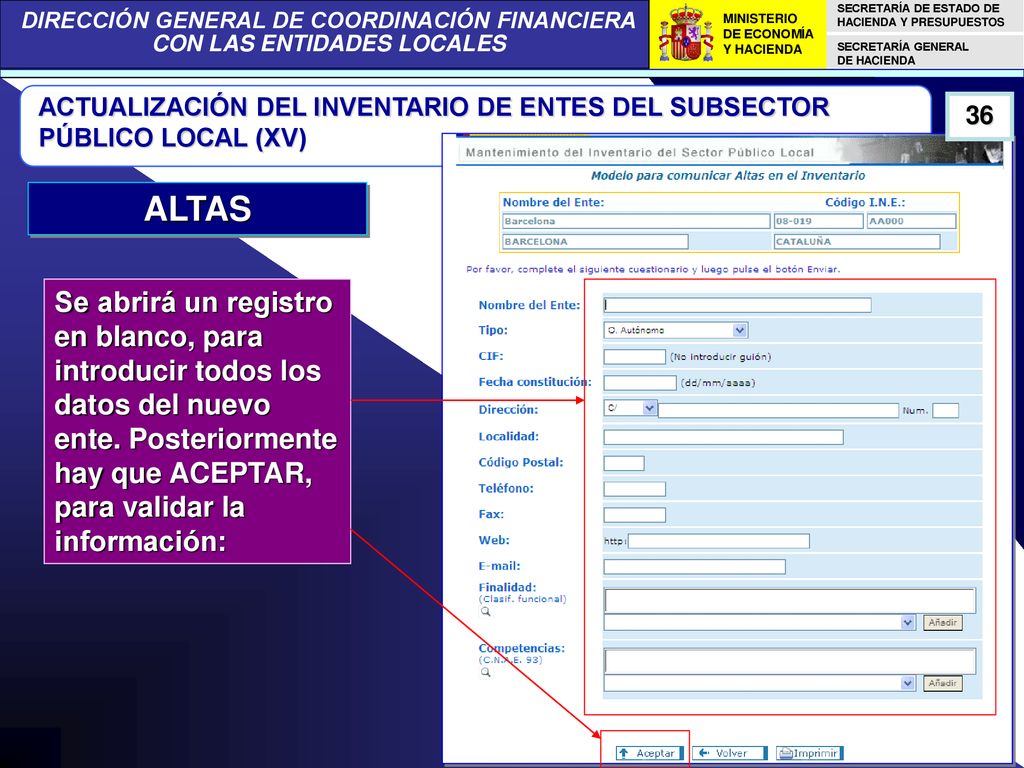
Task: Click the Competencias text area
Action: pyautogui.click(x=790, y=661)
